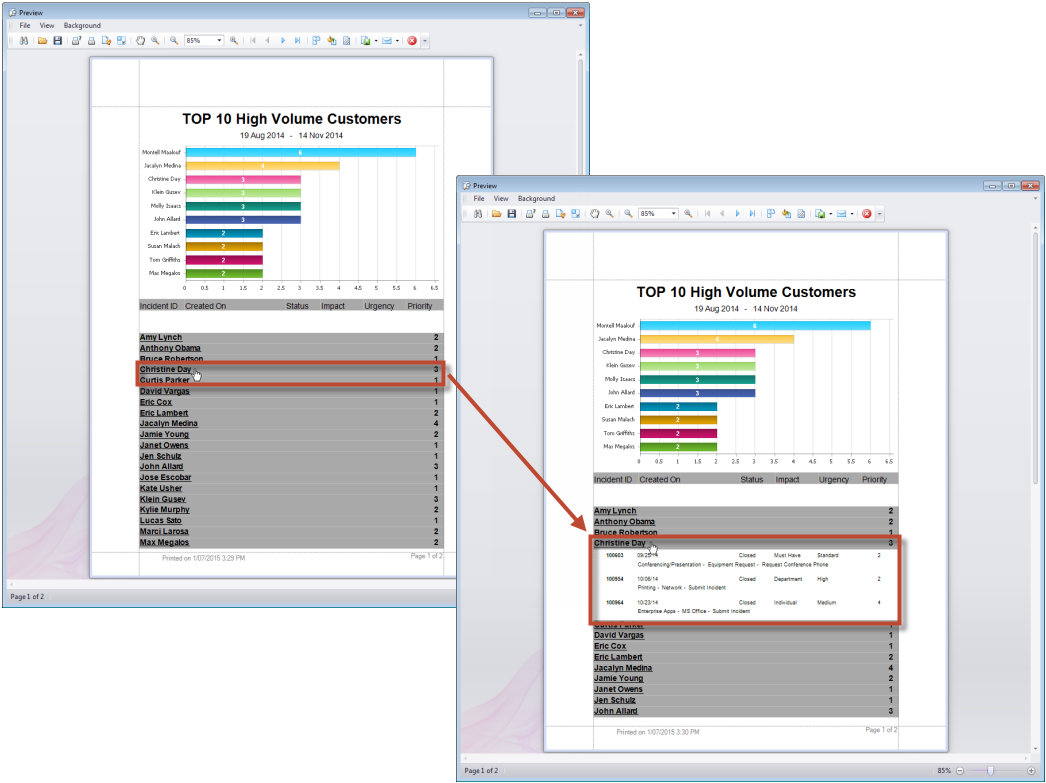The height and width of the screenshot is (783, 1046).
Task: Click Fill Background color icon in front window
Action: pos(787,214)
